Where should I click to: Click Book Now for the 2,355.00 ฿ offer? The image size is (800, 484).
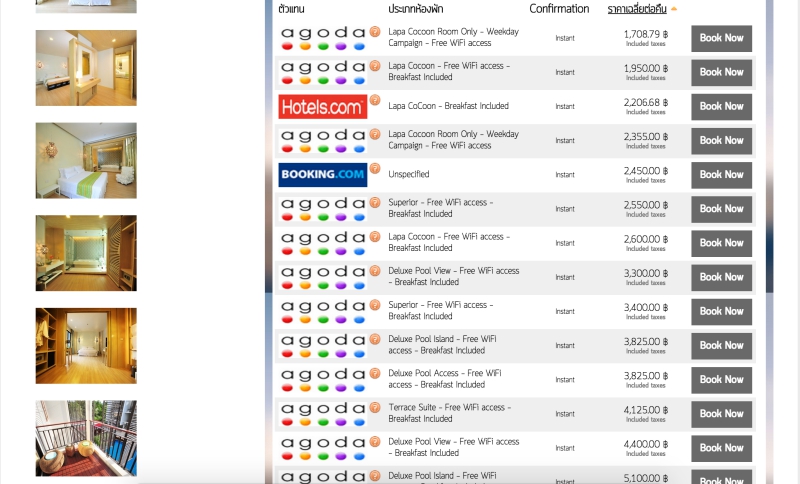[721, 141]
